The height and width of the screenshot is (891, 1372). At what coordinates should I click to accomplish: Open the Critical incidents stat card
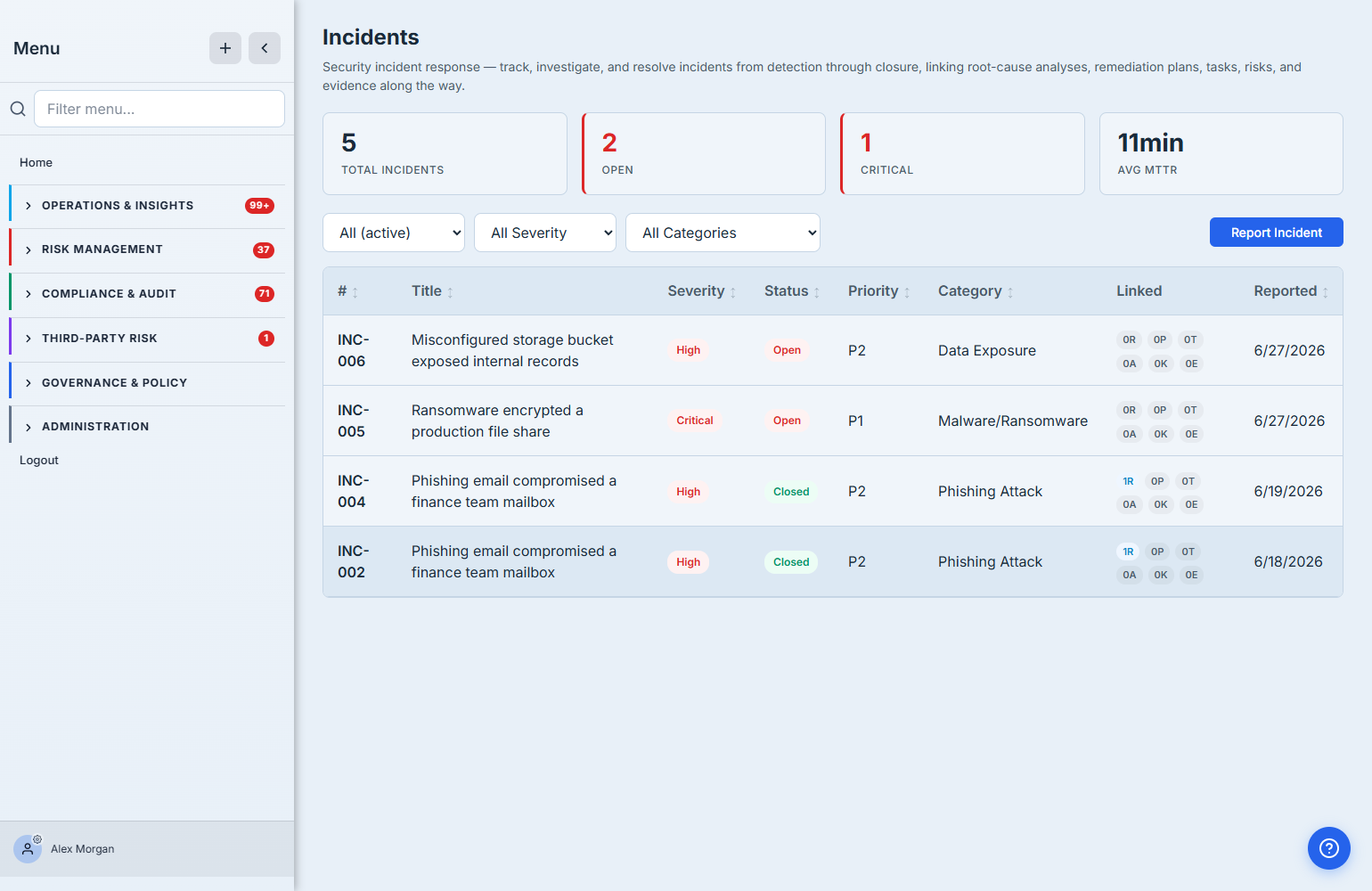963,153
